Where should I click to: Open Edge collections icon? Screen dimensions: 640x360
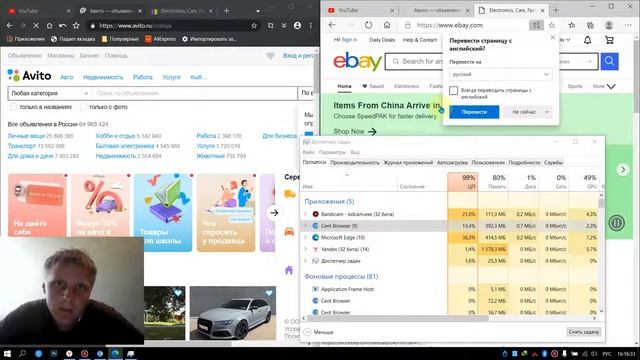pos(590,25)
